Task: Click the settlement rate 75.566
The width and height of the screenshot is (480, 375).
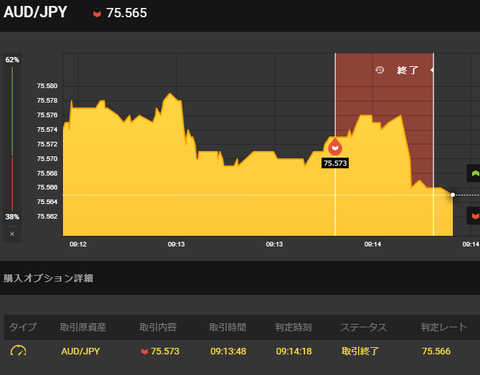Action: 436,351
